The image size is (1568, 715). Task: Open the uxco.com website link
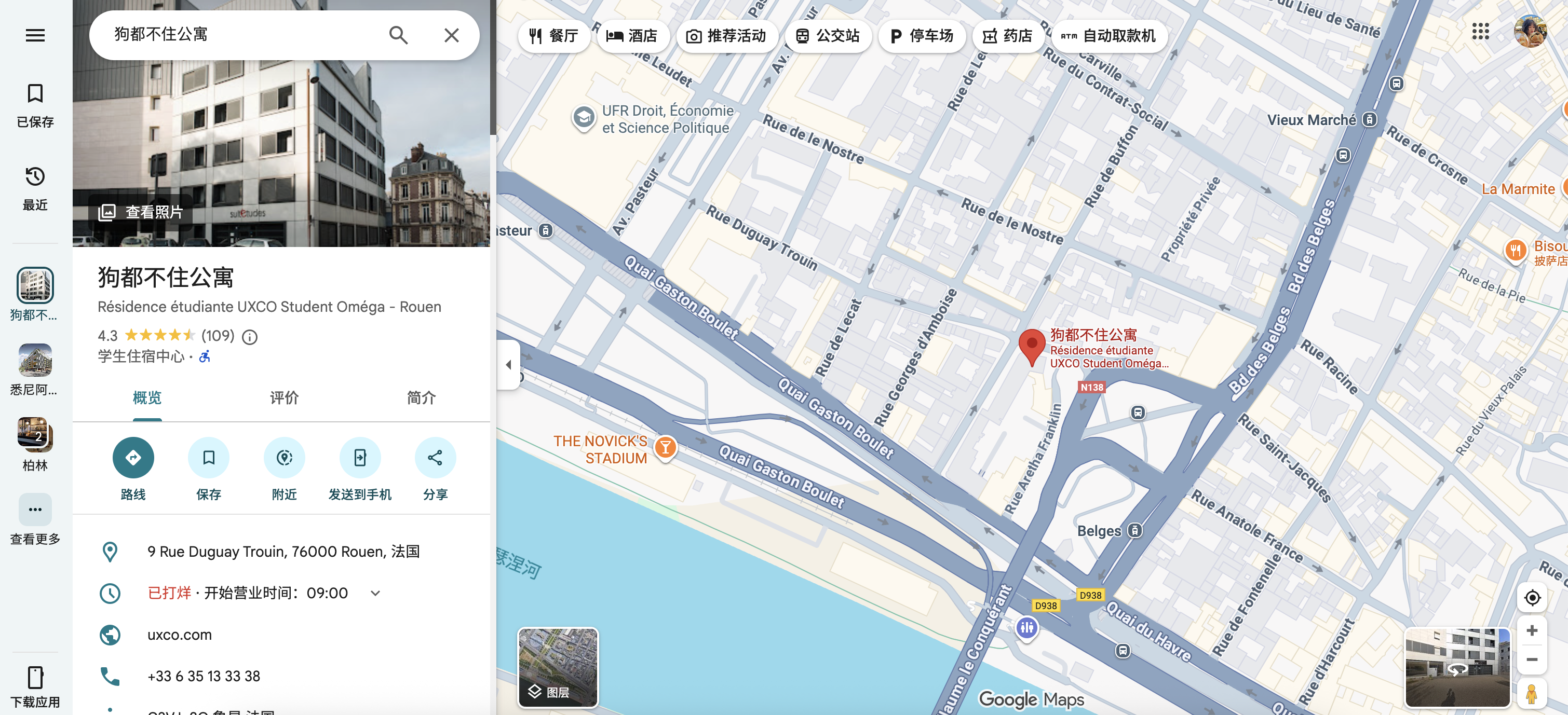pyautogui.click(x=180, y=634)
